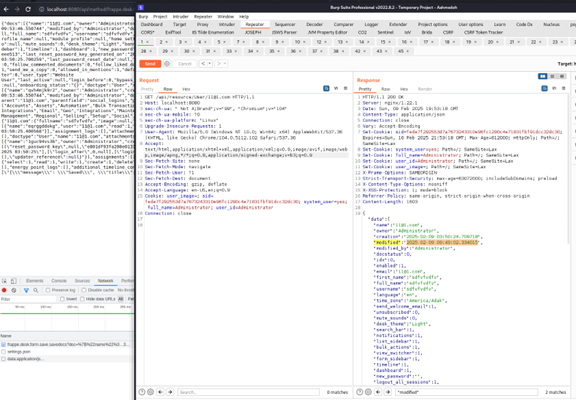Click the DevTools record network log icon

(x=4, y=290)
